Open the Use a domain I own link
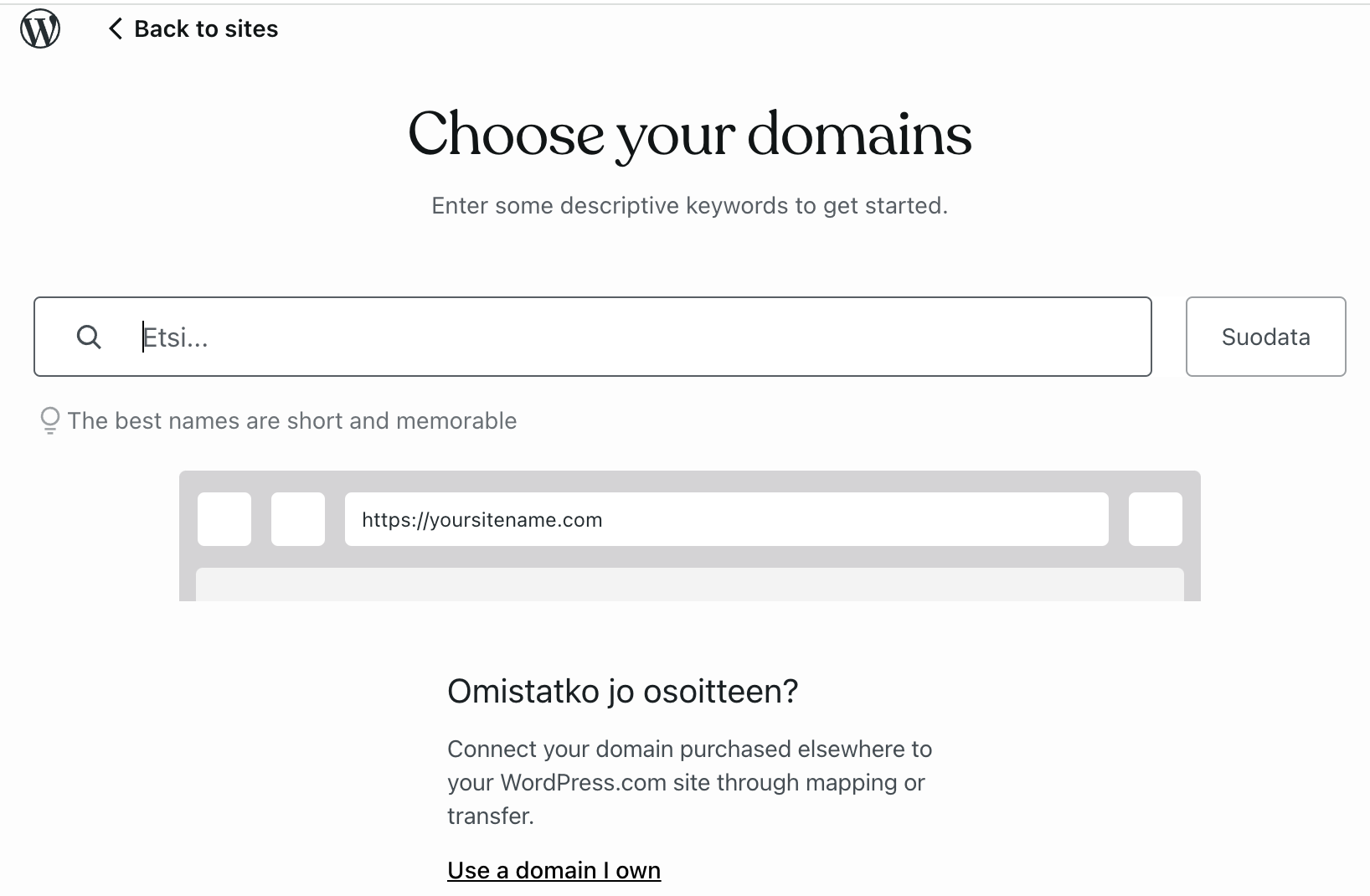 tap(554, 870)
